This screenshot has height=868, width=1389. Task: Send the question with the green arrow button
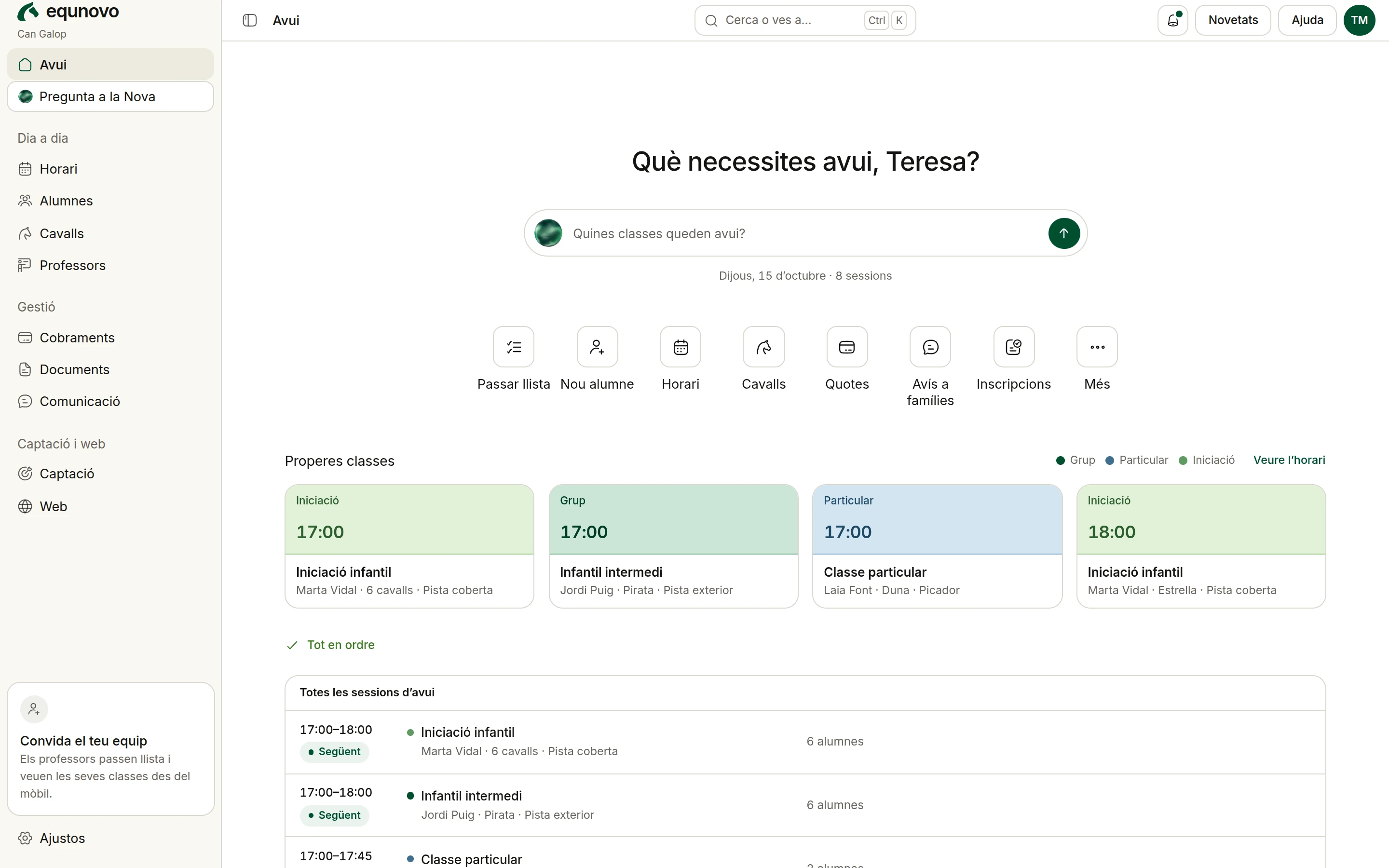tap(1063, 233)
